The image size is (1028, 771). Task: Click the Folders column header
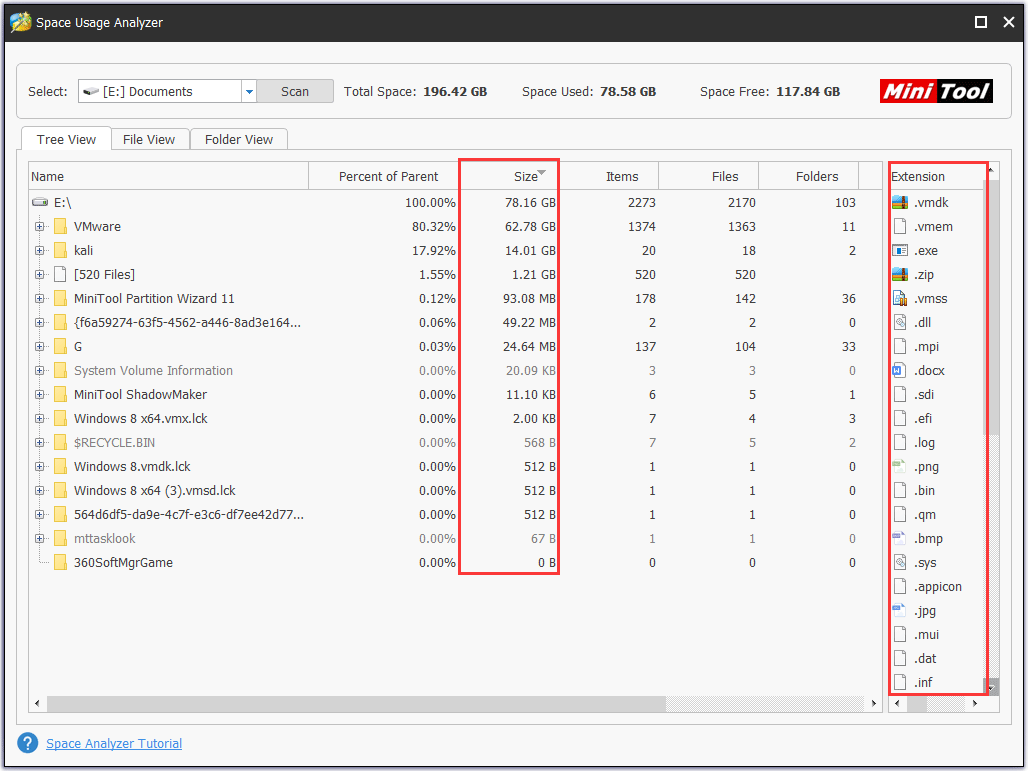coord(808,176)
